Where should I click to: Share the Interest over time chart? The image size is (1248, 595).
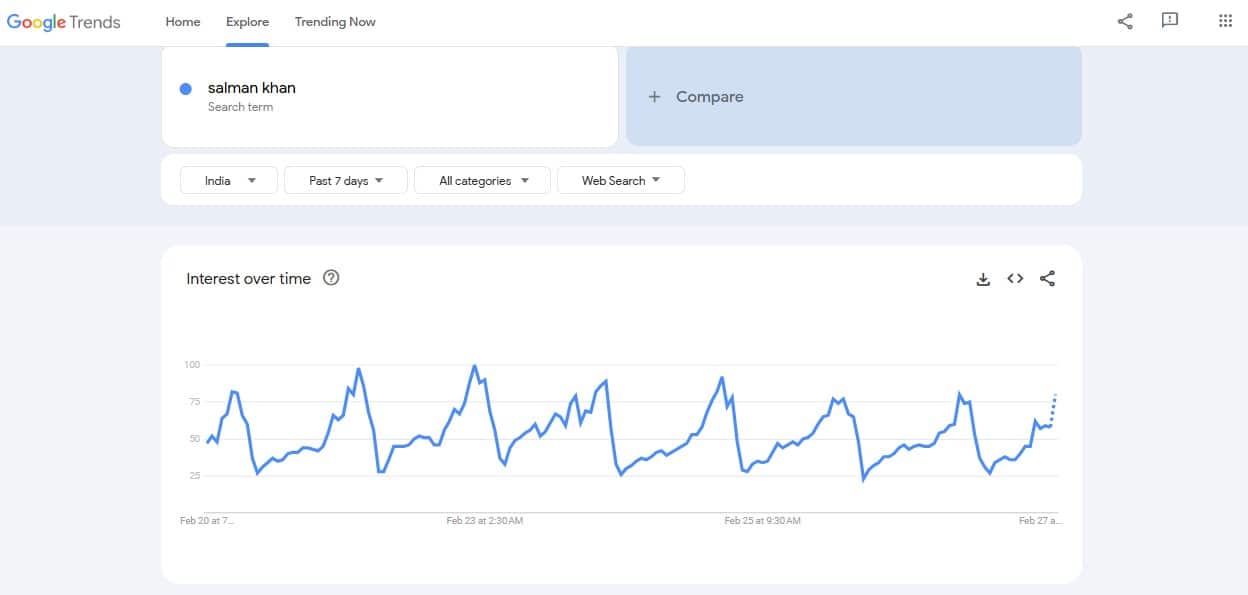[1047, 279]
